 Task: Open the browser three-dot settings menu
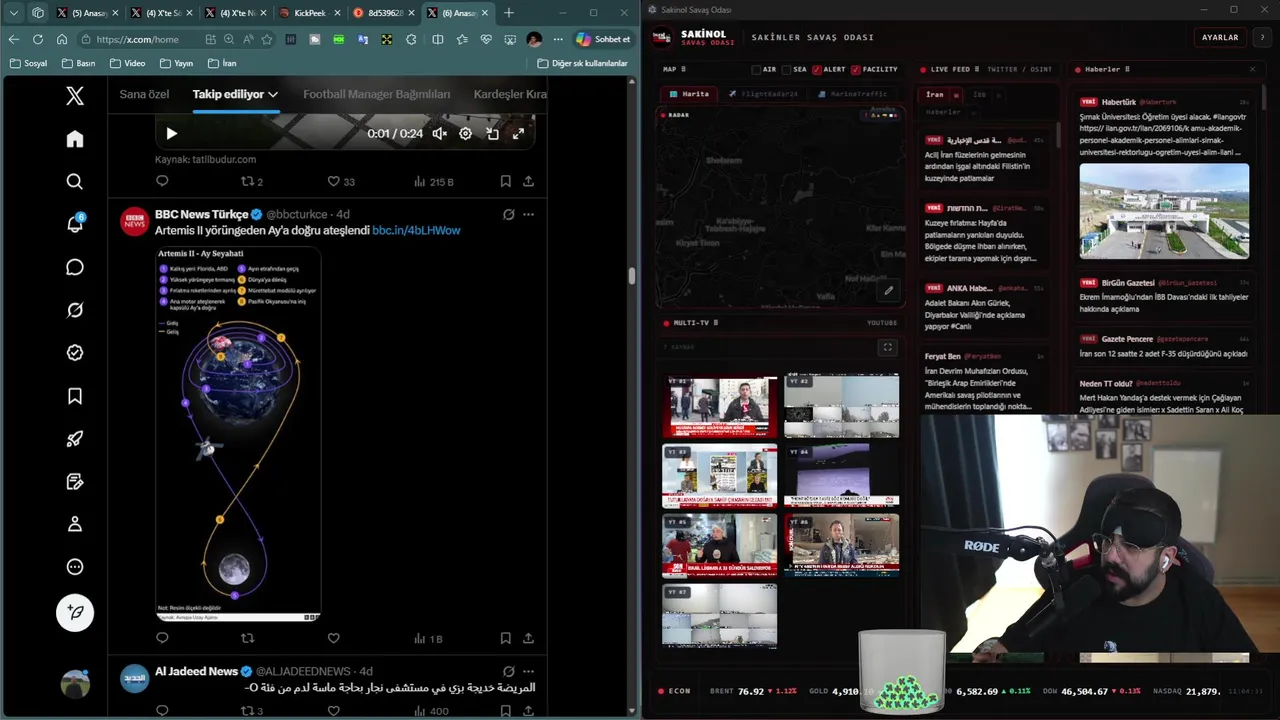coord(558,39)
